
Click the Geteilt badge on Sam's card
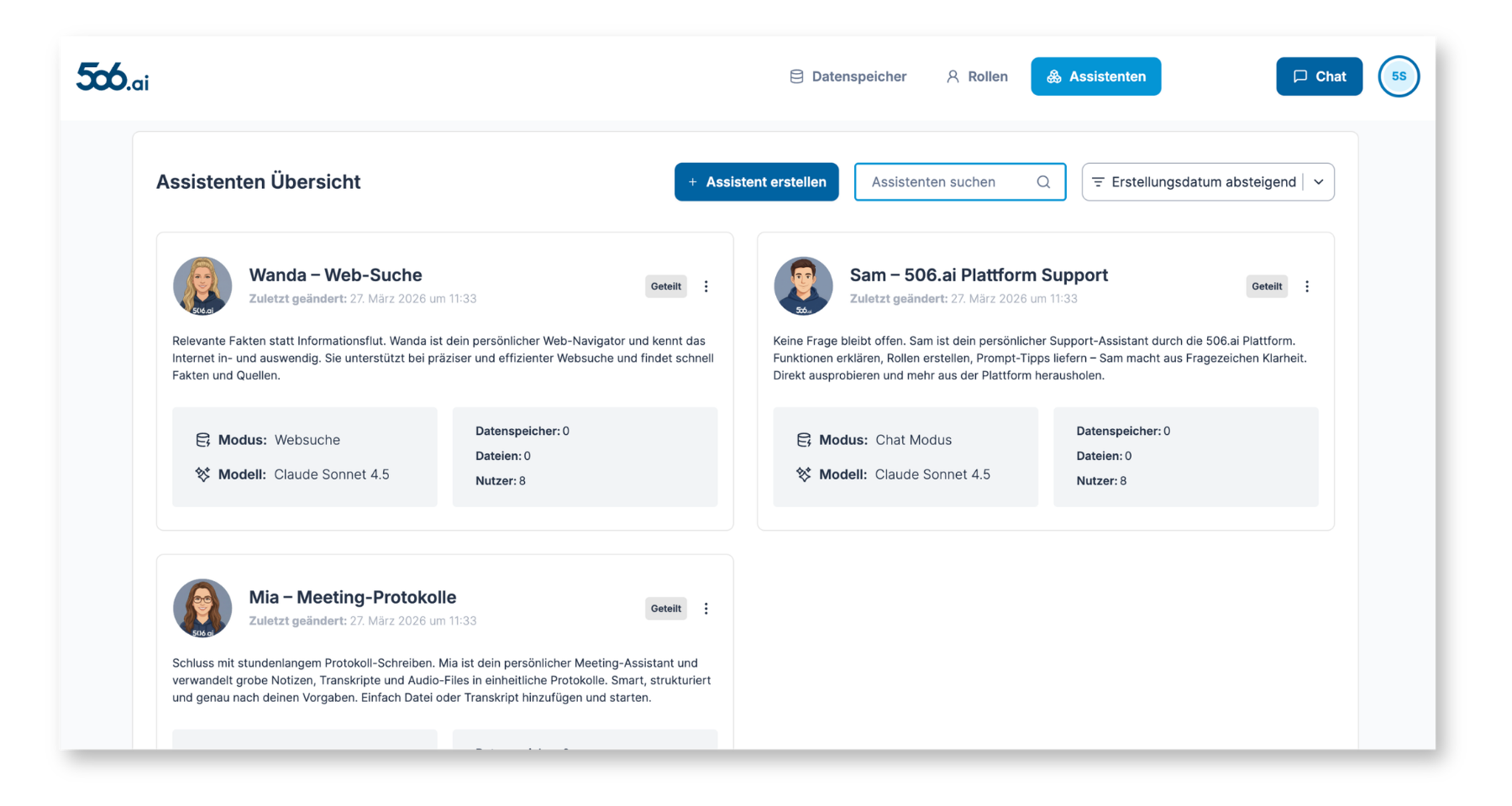click(x=1267, y=286)
